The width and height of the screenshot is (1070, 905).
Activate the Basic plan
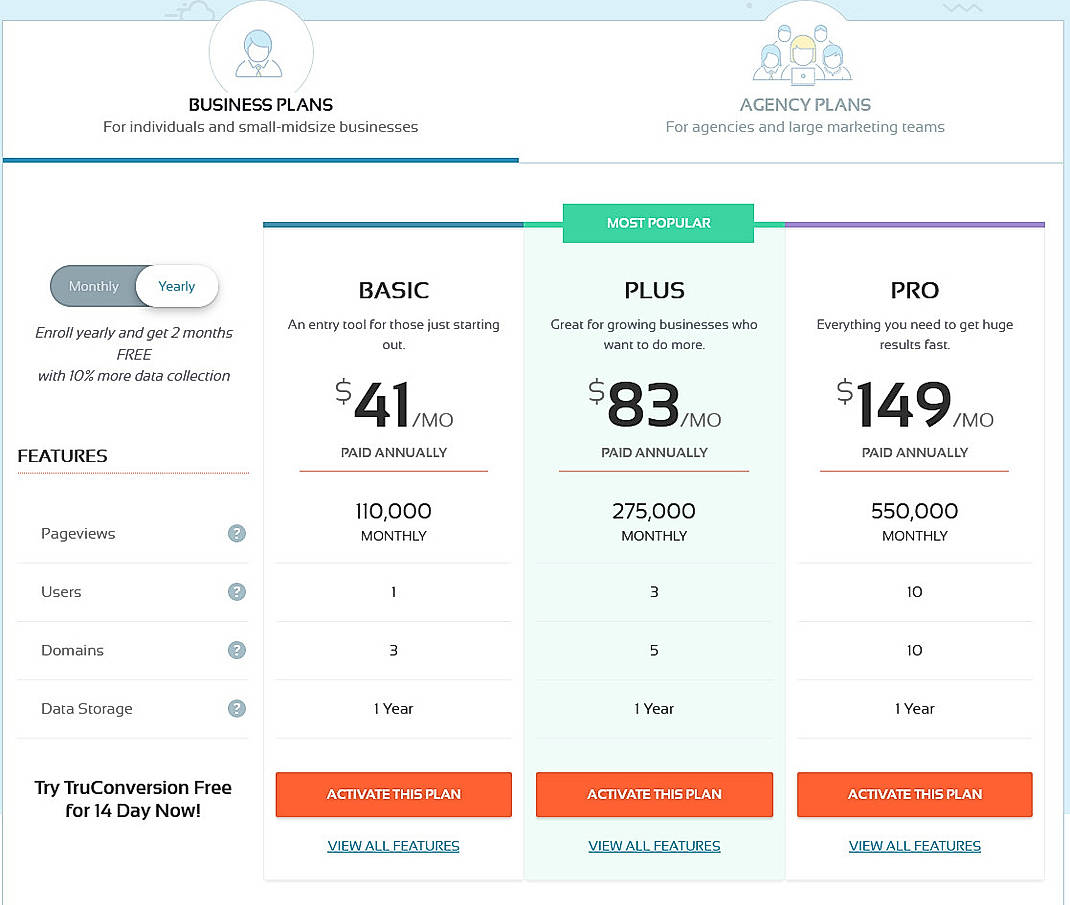[x=393, y=793]
